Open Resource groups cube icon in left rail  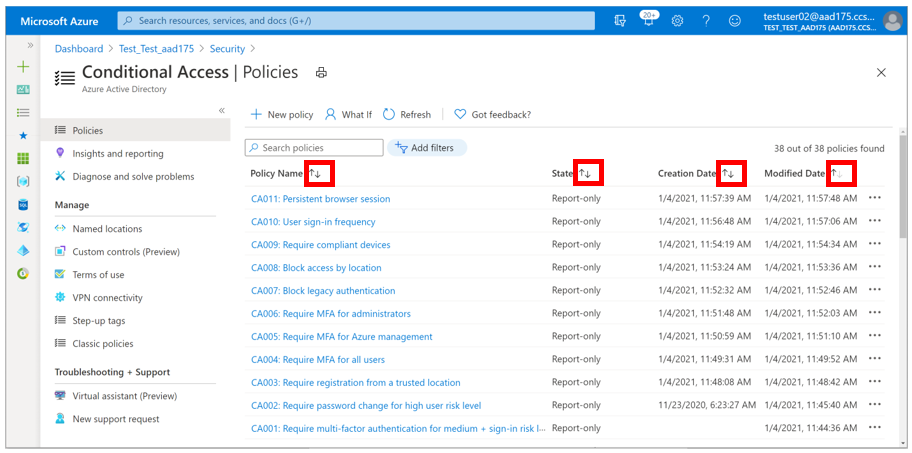[x=23, y=181]
